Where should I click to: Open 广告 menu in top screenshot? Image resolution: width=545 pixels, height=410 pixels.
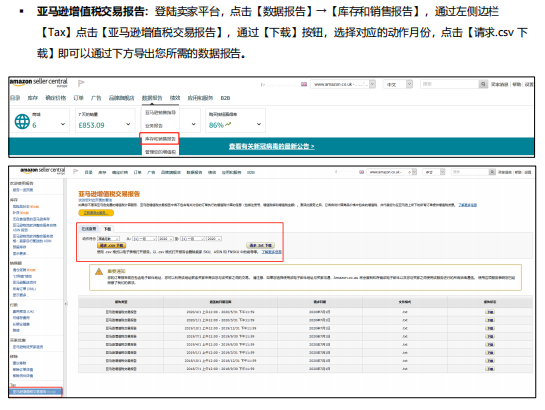click(x=96, y=98)
